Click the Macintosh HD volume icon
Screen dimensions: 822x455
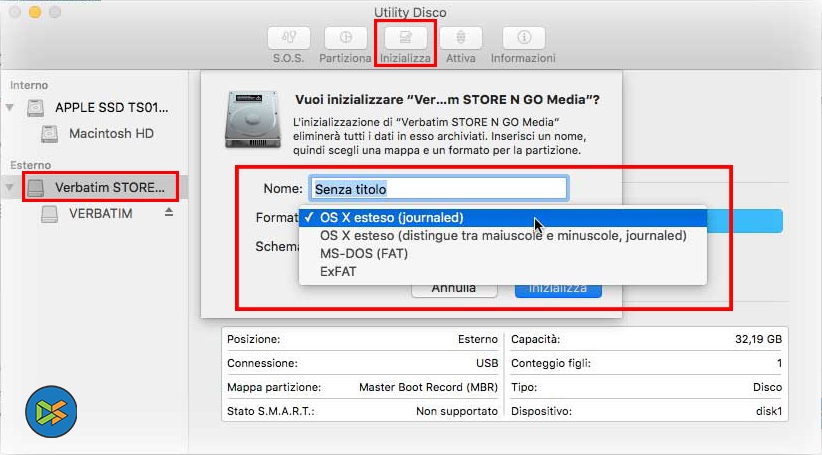50,133
